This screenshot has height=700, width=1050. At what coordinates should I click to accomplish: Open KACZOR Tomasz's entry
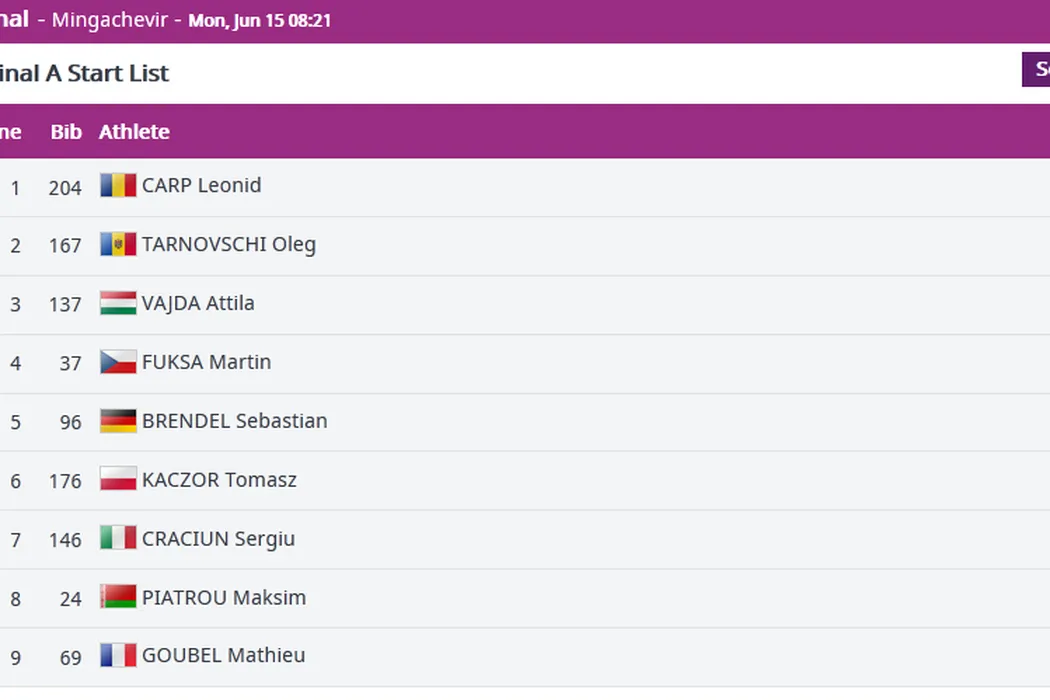tap(219, 480)
